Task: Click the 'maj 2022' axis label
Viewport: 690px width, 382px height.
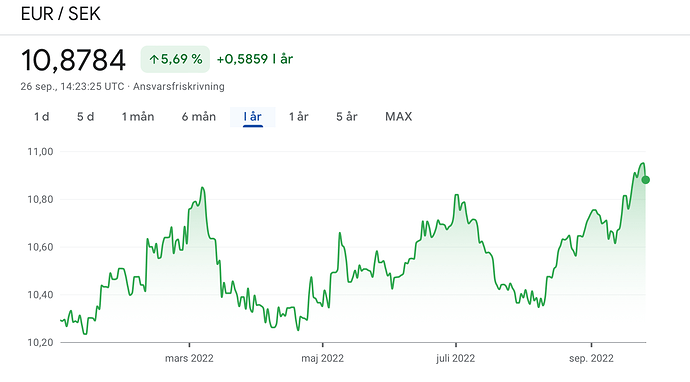Action: click(323, 358)
